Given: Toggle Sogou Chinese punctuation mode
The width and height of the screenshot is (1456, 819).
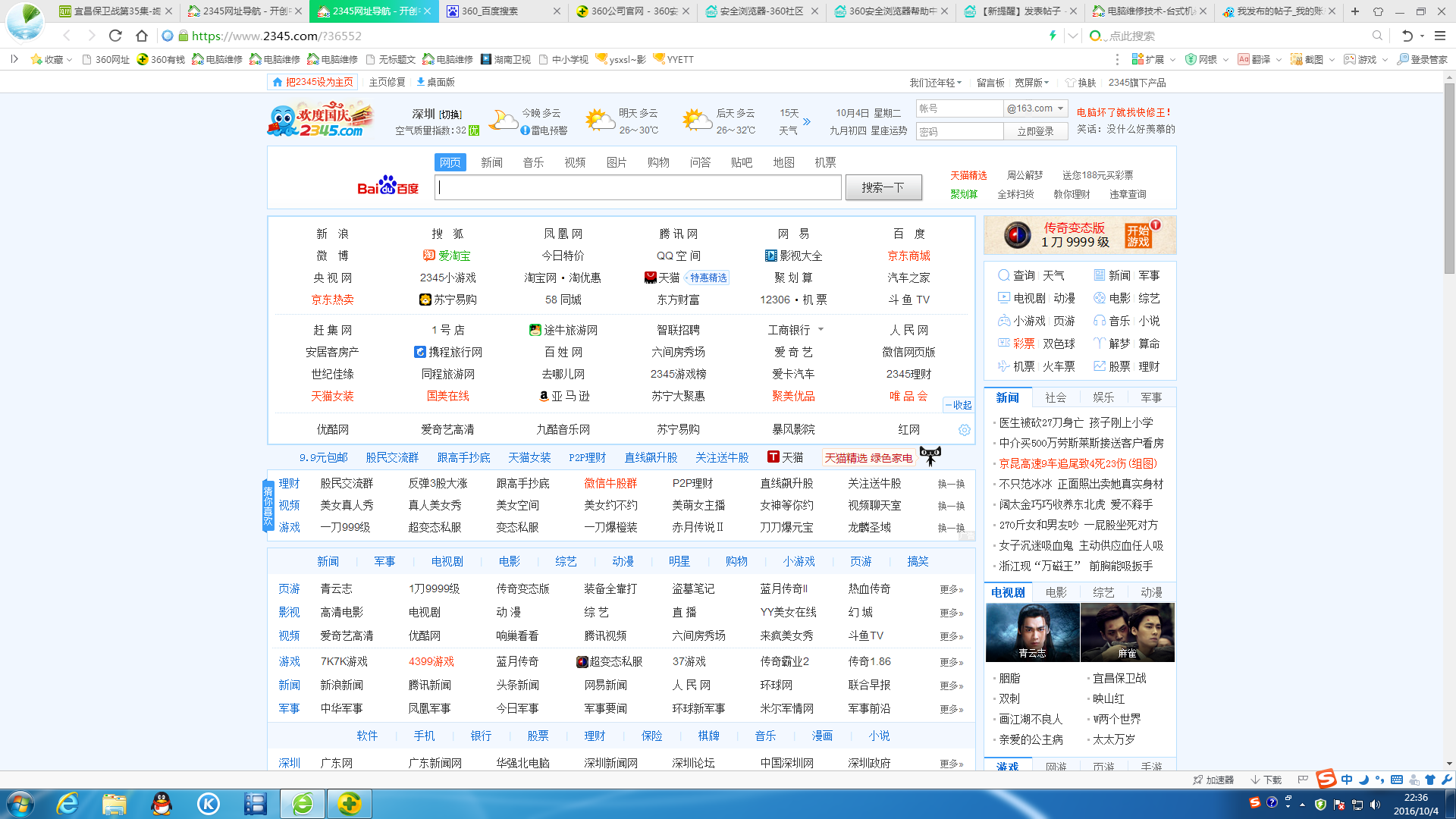Looking at the screenshot, I should 1379,780.
